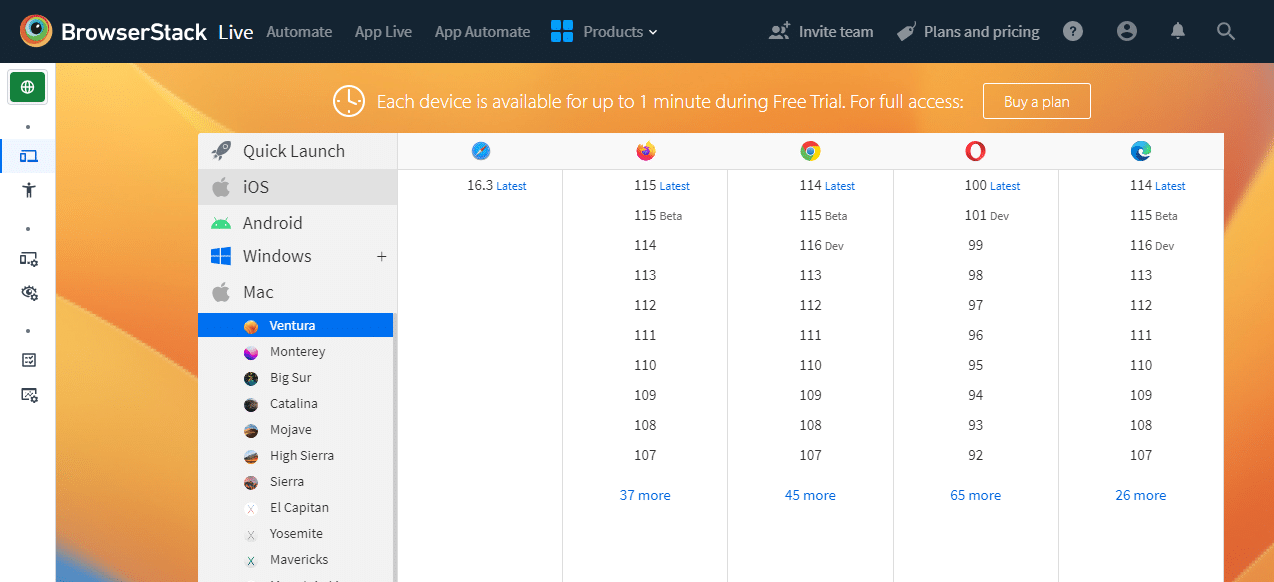Click the Chrome browser column icon

(810, 151)
